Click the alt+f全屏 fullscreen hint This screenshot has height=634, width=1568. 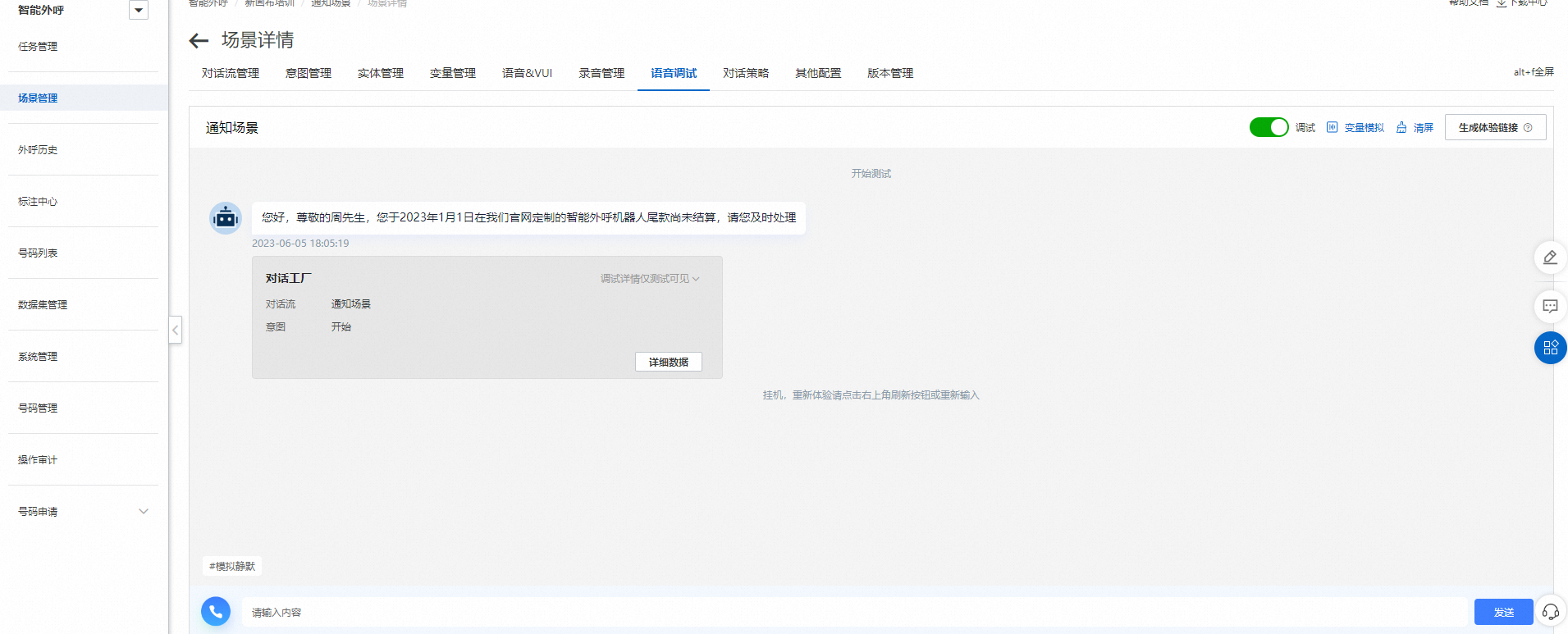coord(1534,72)
